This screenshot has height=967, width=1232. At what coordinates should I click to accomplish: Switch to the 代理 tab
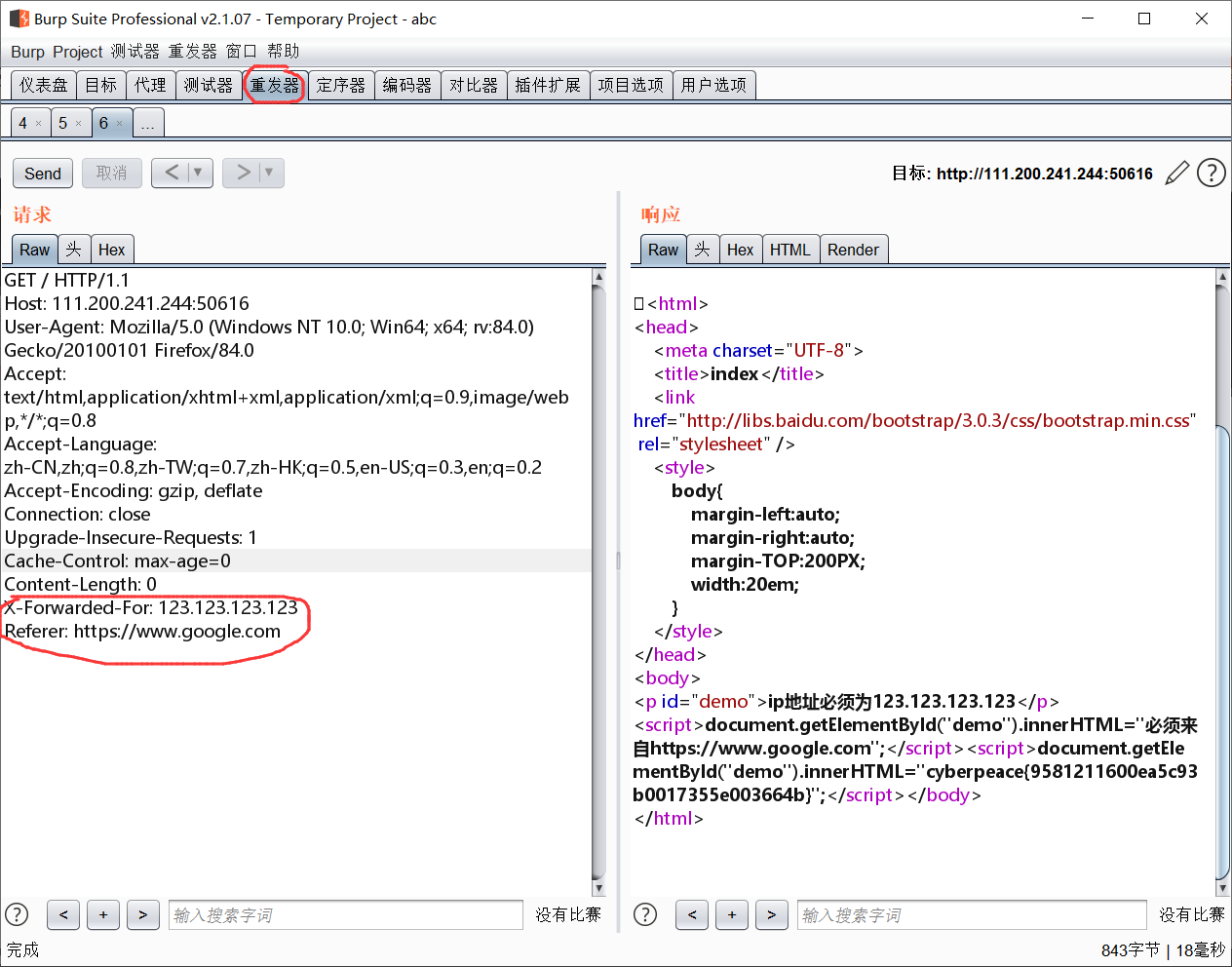[150, 86]
